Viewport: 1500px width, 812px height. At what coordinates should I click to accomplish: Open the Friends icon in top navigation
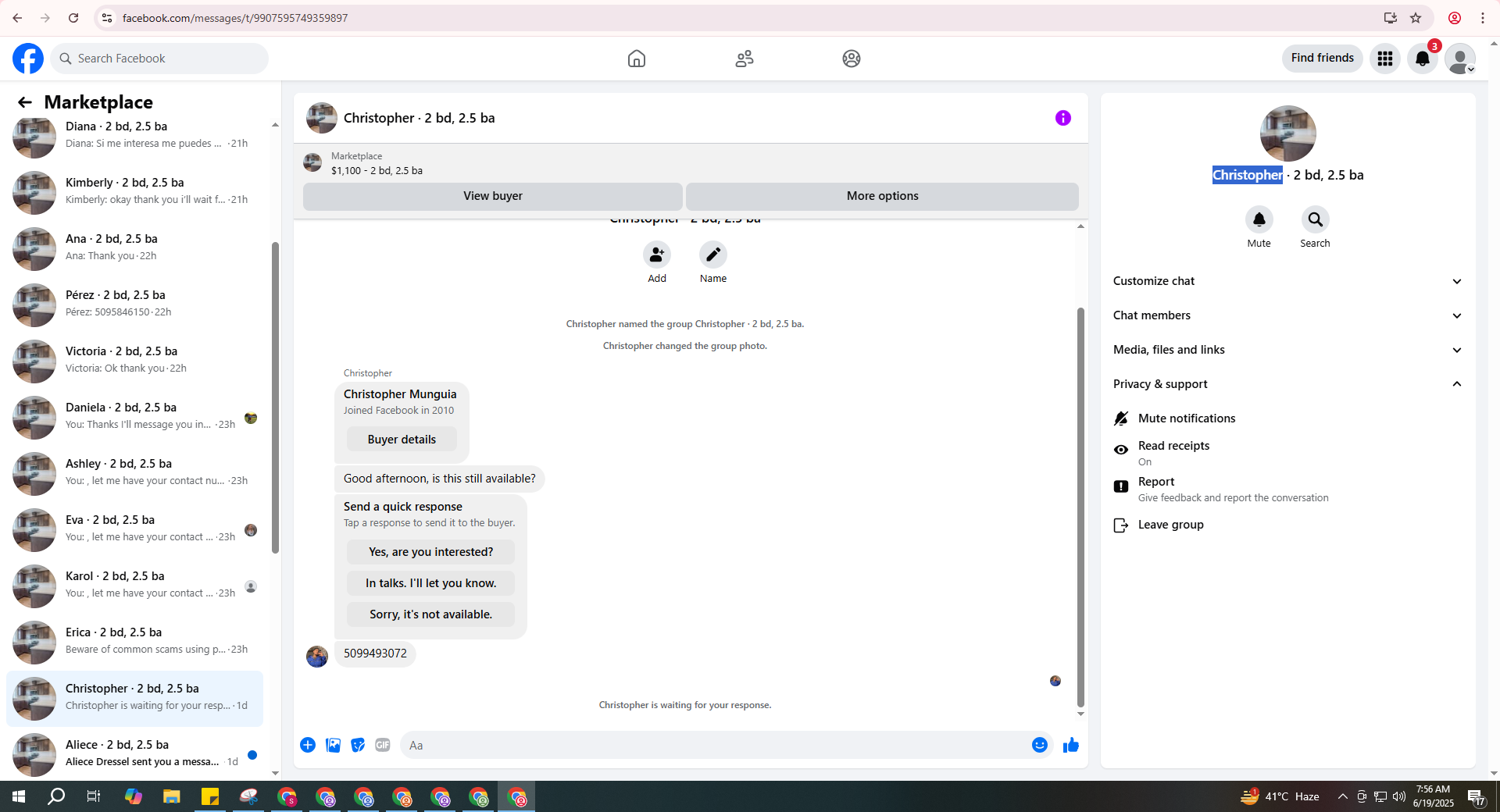745,59
